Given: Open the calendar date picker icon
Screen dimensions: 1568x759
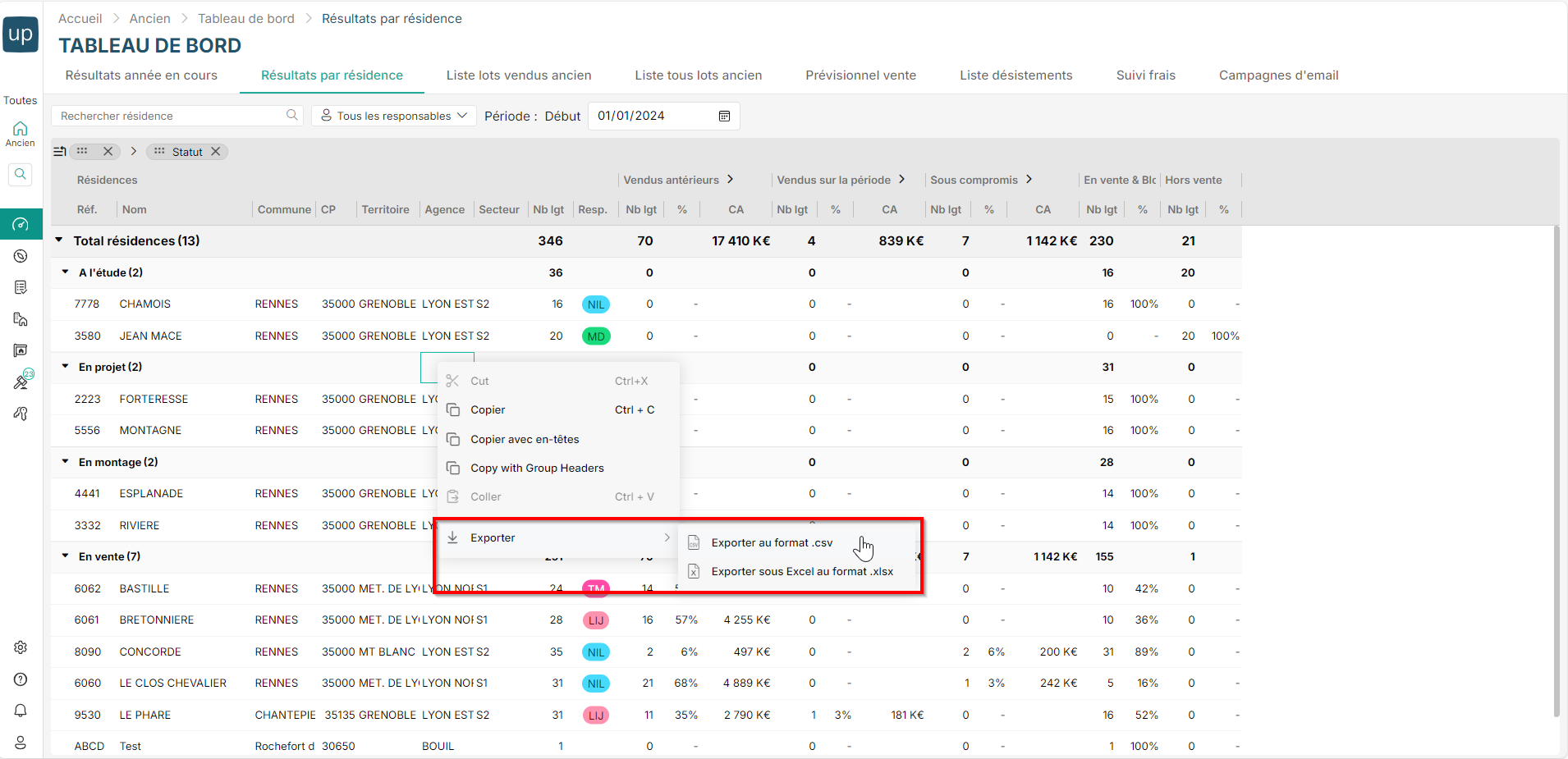Looking at the screenshot, I should point(724,116).
